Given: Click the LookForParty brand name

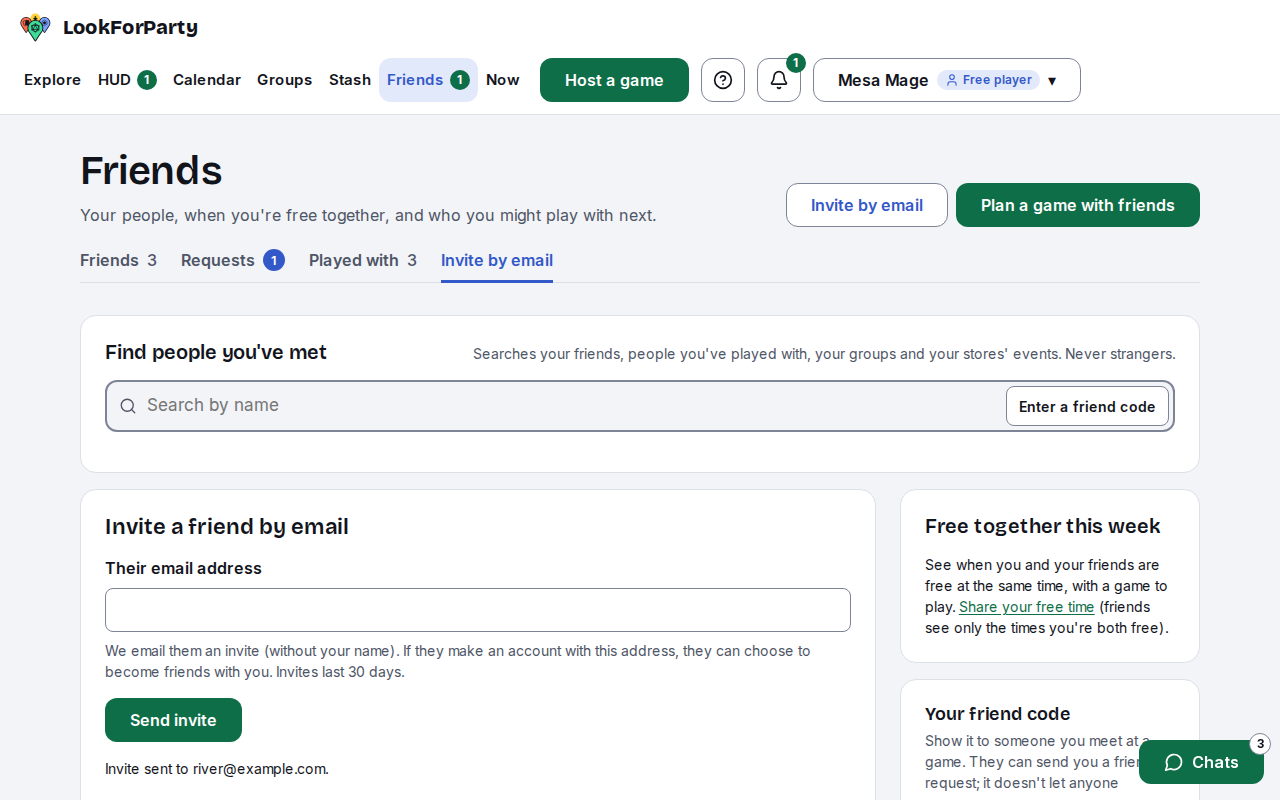Looking at the screenshot, I should pyautogui.click(x=130, y=27).
